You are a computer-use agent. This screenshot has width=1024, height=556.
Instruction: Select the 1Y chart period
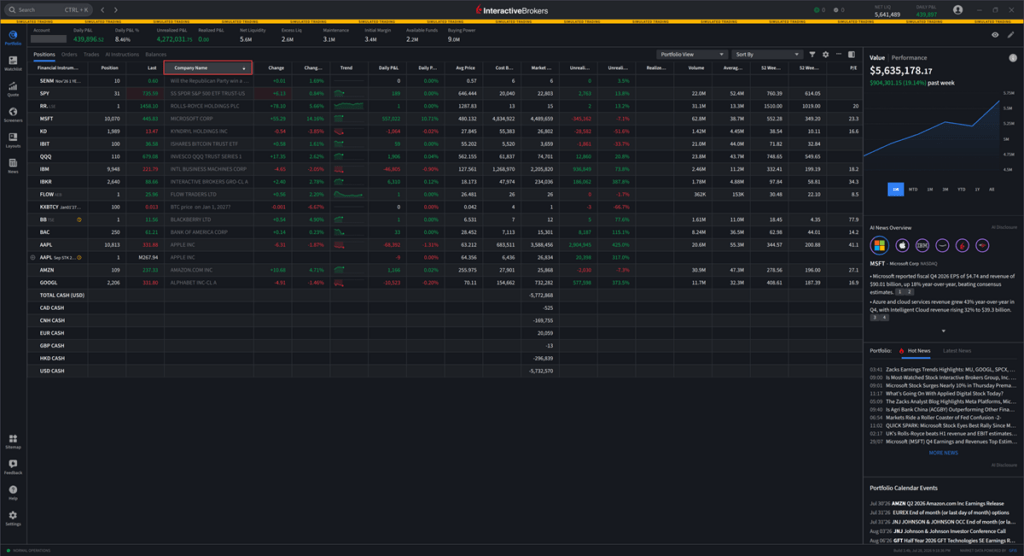977,189
